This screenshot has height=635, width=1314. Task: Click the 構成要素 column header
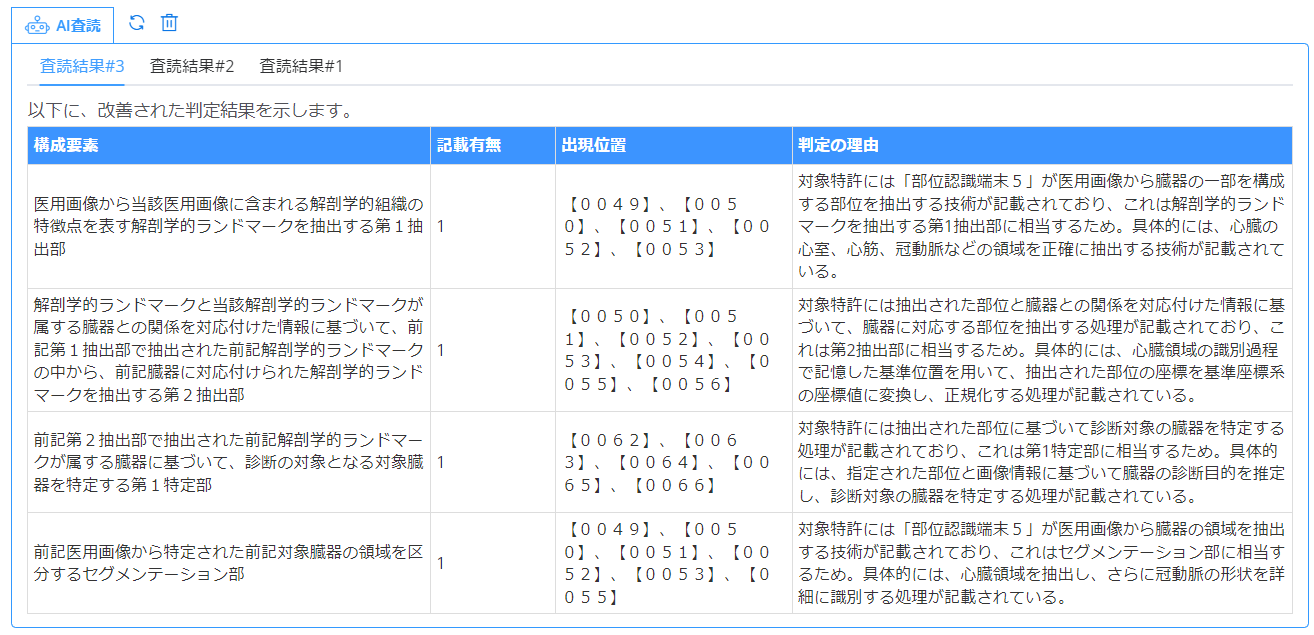[x=66, y=145]
